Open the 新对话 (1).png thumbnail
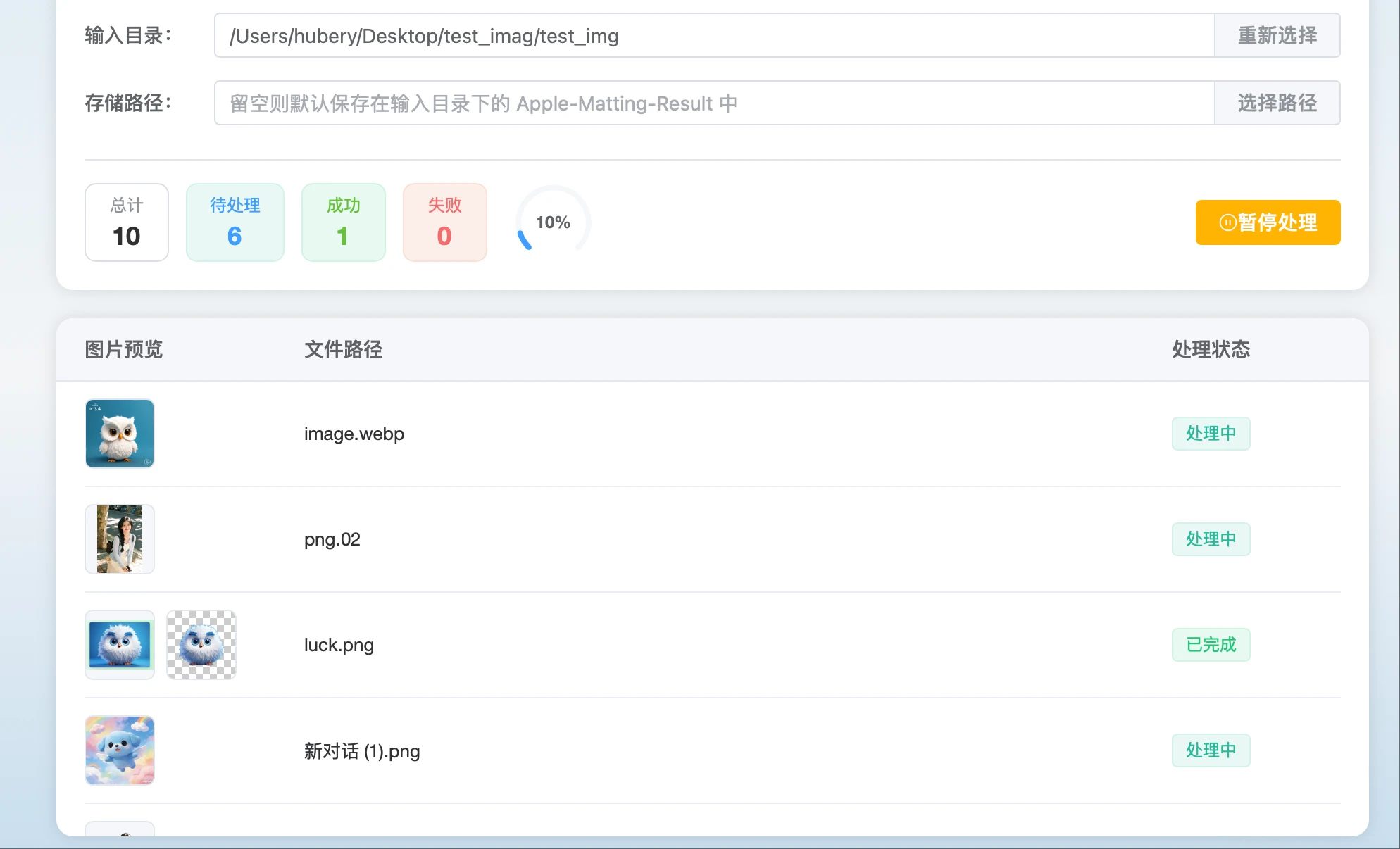Screen dimensions: 1400x849 pyautogui.click(x=120, y=750)
